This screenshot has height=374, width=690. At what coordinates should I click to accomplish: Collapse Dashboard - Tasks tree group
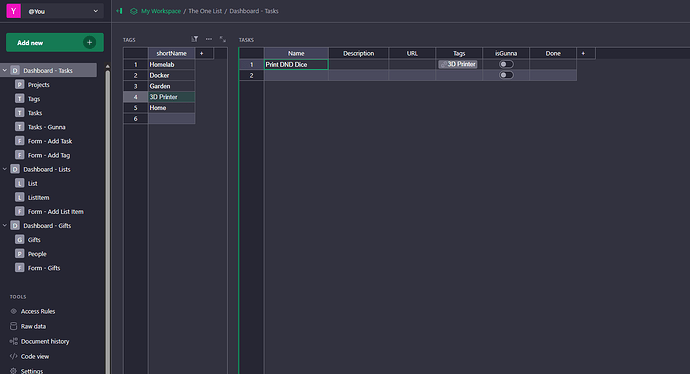pyautogui.click(x=5, y=70)
